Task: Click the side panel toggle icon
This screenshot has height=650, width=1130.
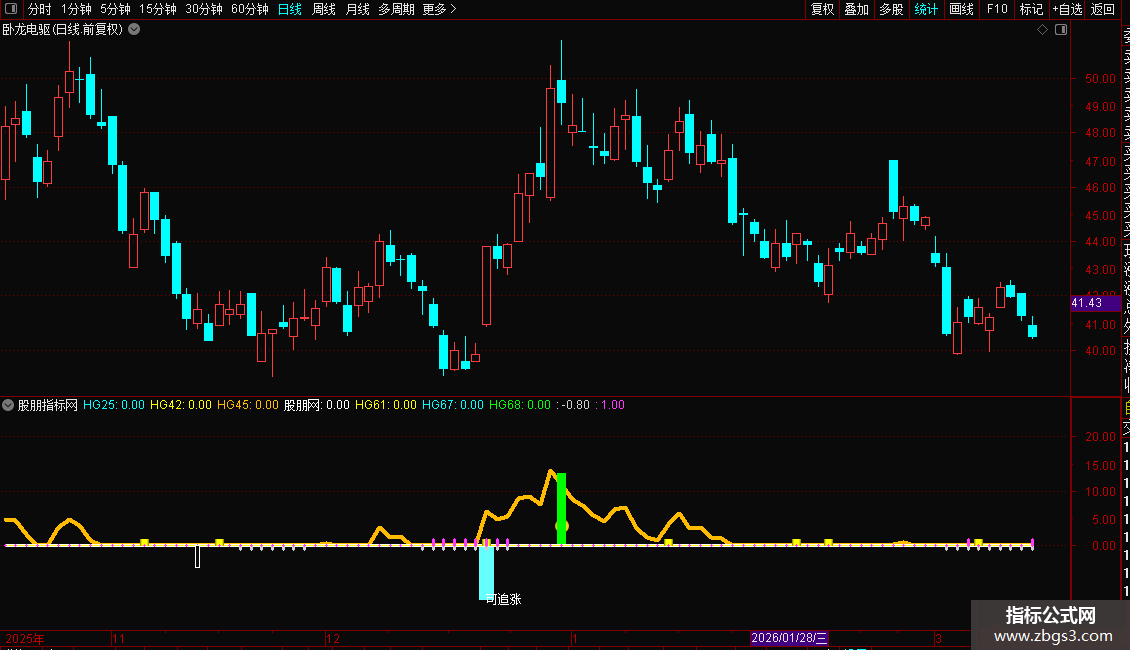Action: pyautogui.click(x=1061, y=30)
